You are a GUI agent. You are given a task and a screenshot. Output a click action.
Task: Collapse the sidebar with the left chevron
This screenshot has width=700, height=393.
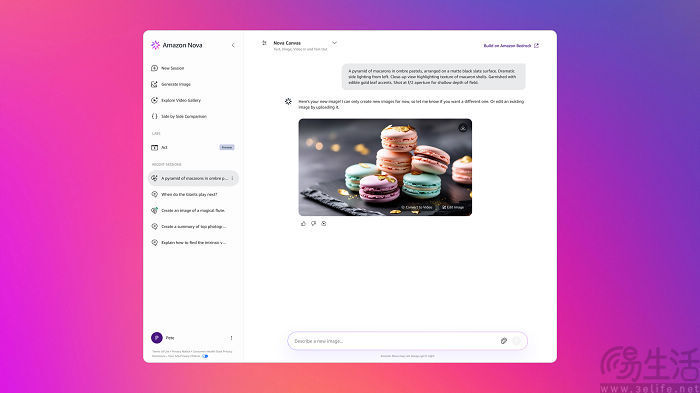[x=233, y=45]
